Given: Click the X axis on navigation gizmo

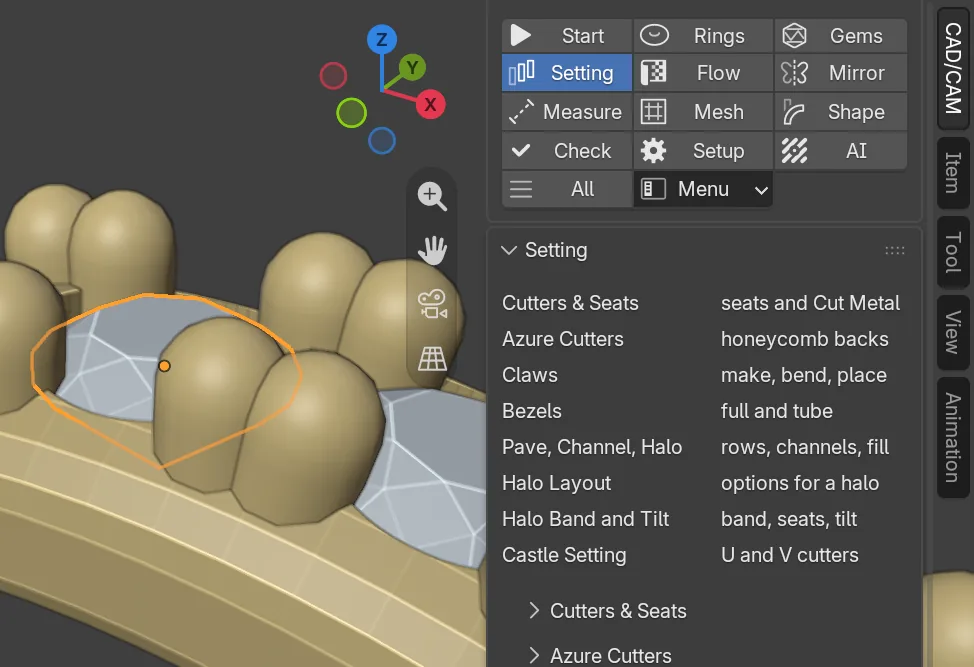Looking at the screenshot, I should 430,104.
